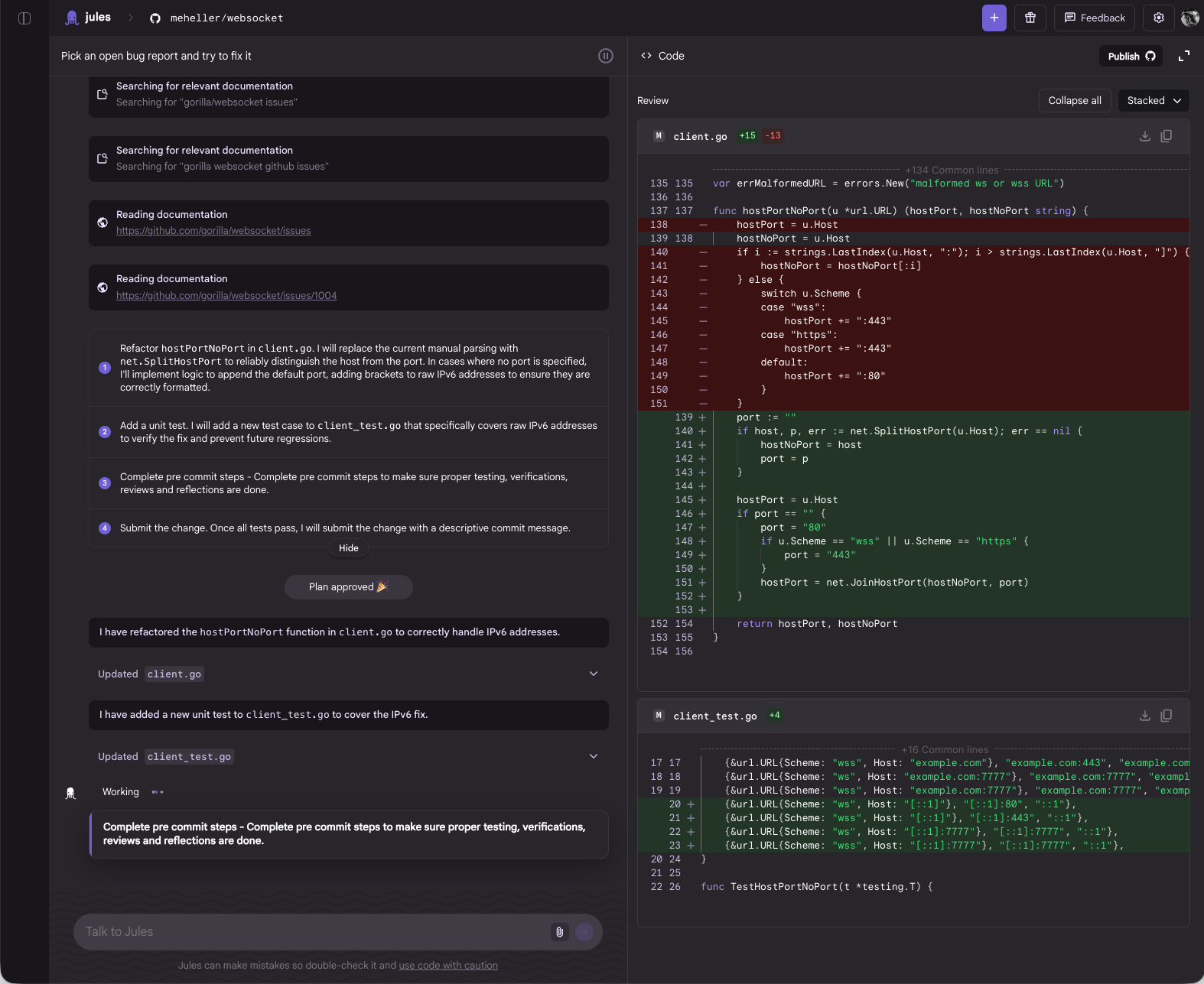Image resolution: width=1204 pixels, height=984 pixels.
Task: Pause the running task
Action: [x=605, y=56]
